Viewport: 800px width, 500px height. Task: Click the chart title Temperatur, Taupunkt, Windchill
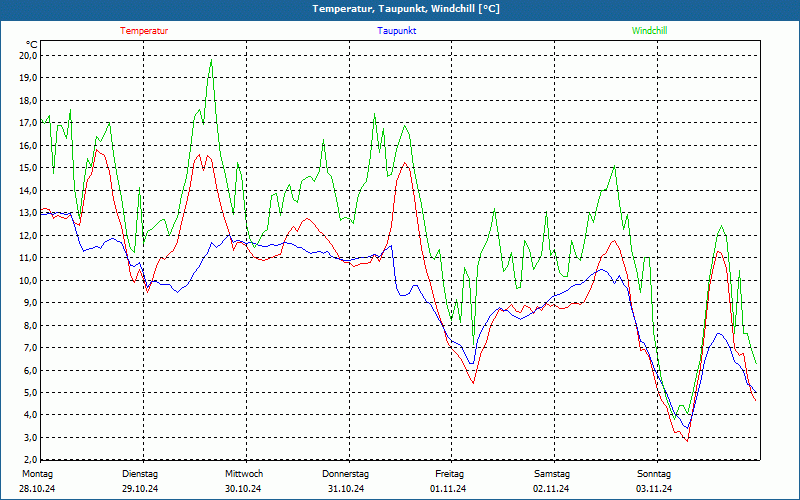[406, 9]
